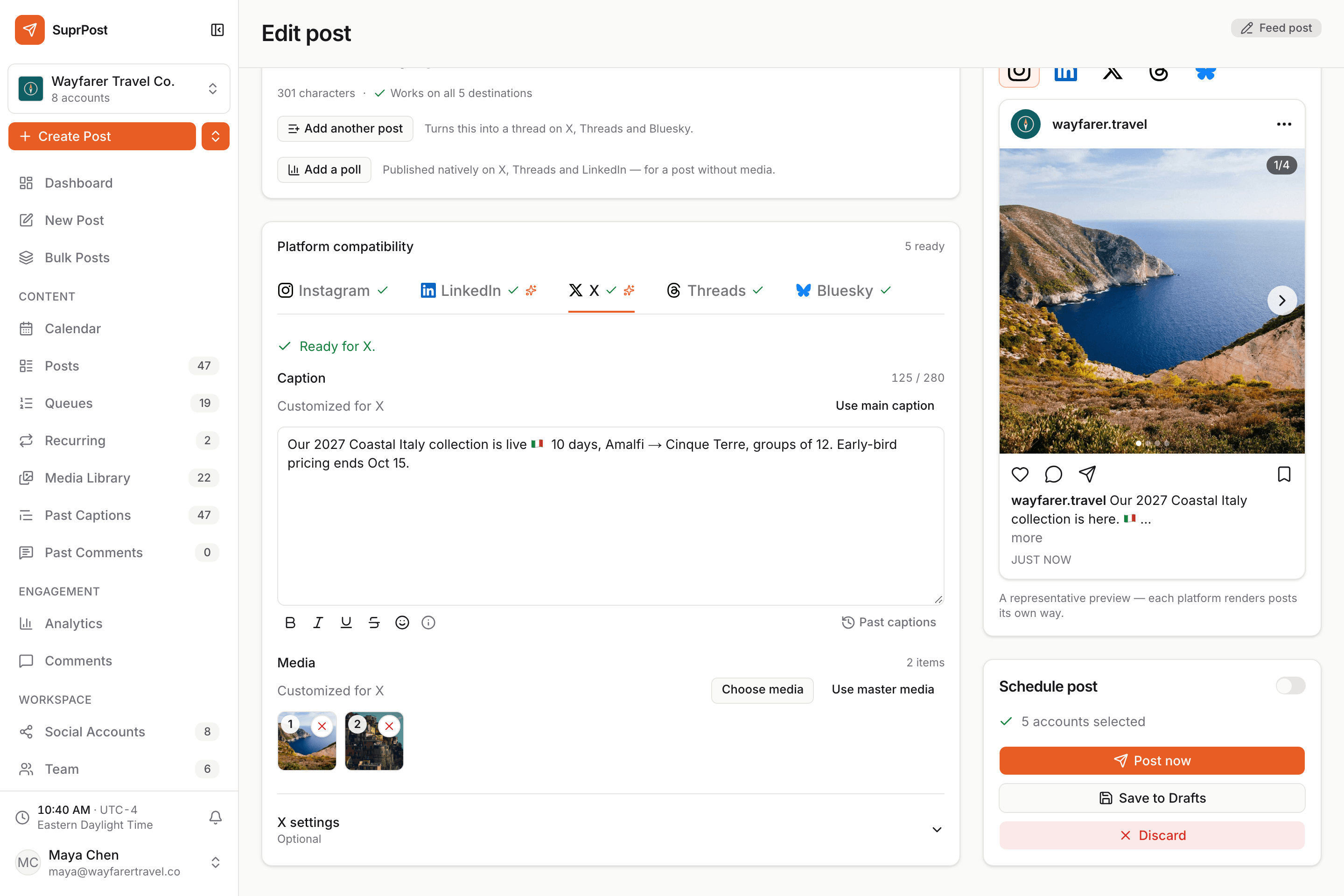The height and width of the screenshot is (896, 1344).
Task: Open notifications bell icon
Action: pyautogui.click(x=216, y=817)
